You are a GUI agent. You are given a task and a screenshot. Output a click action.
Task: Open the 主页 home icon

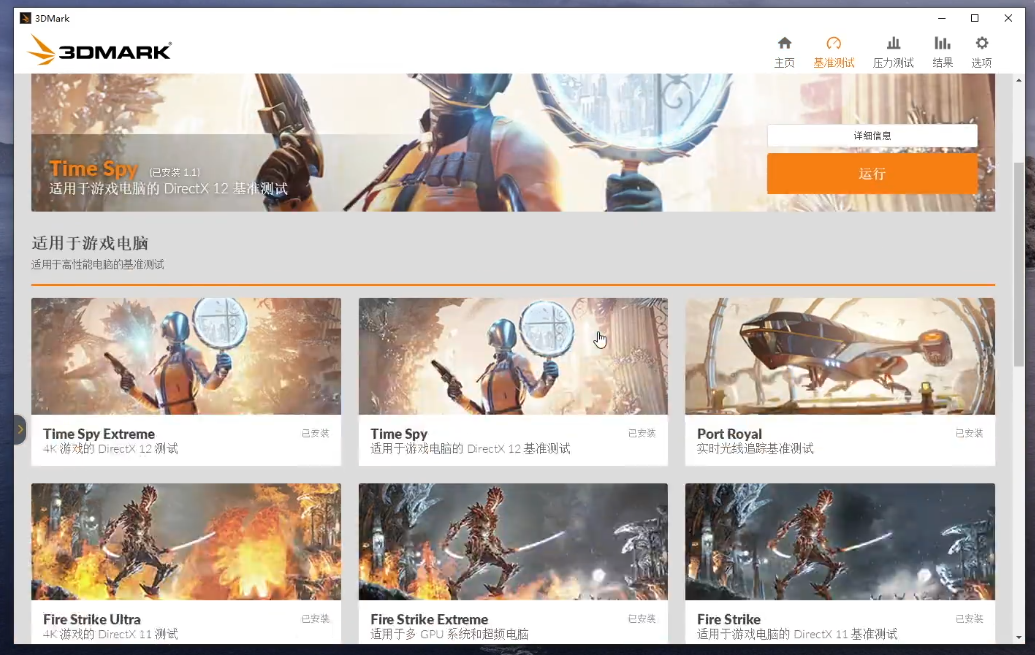tap(784, 52)
